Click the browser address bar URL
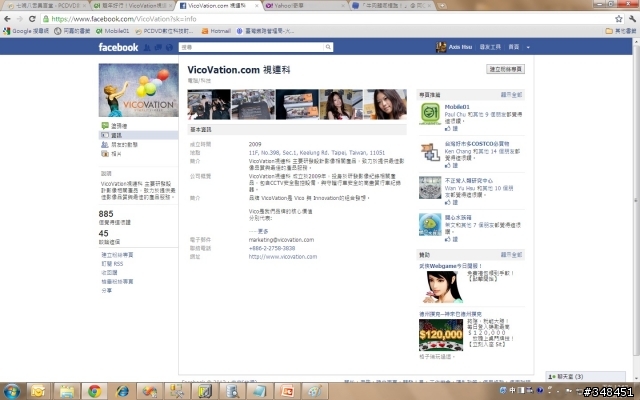Screen dimensions: 640x400 pos(124,19)
